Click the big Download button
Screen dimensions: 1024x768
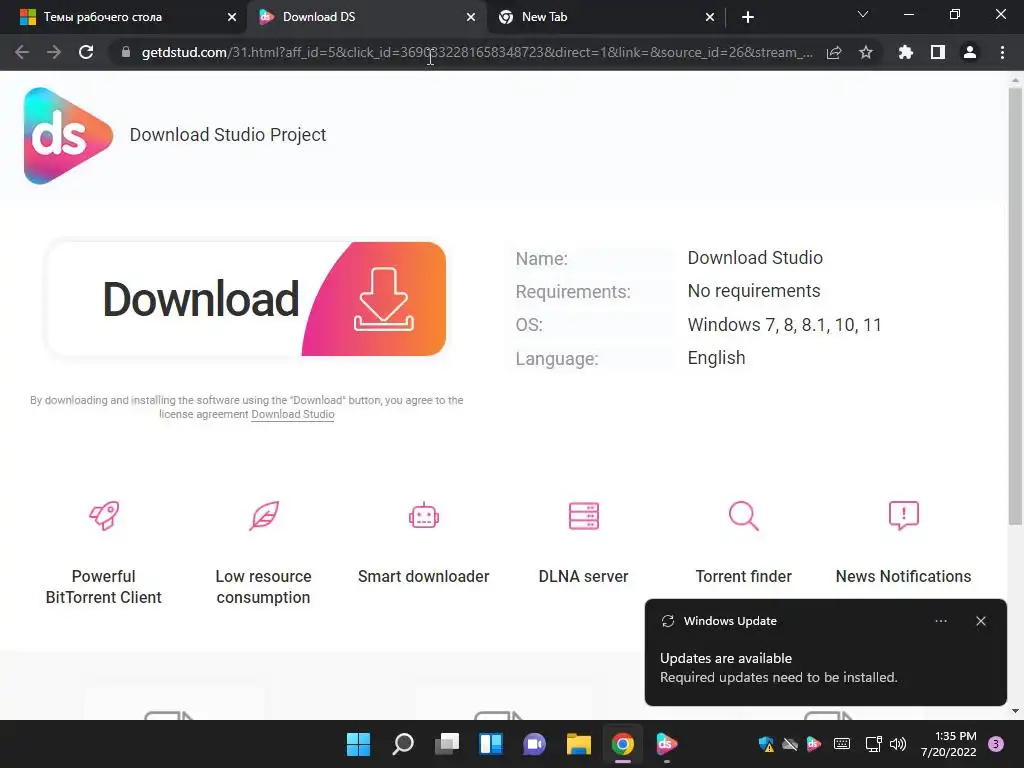[246, 299]
